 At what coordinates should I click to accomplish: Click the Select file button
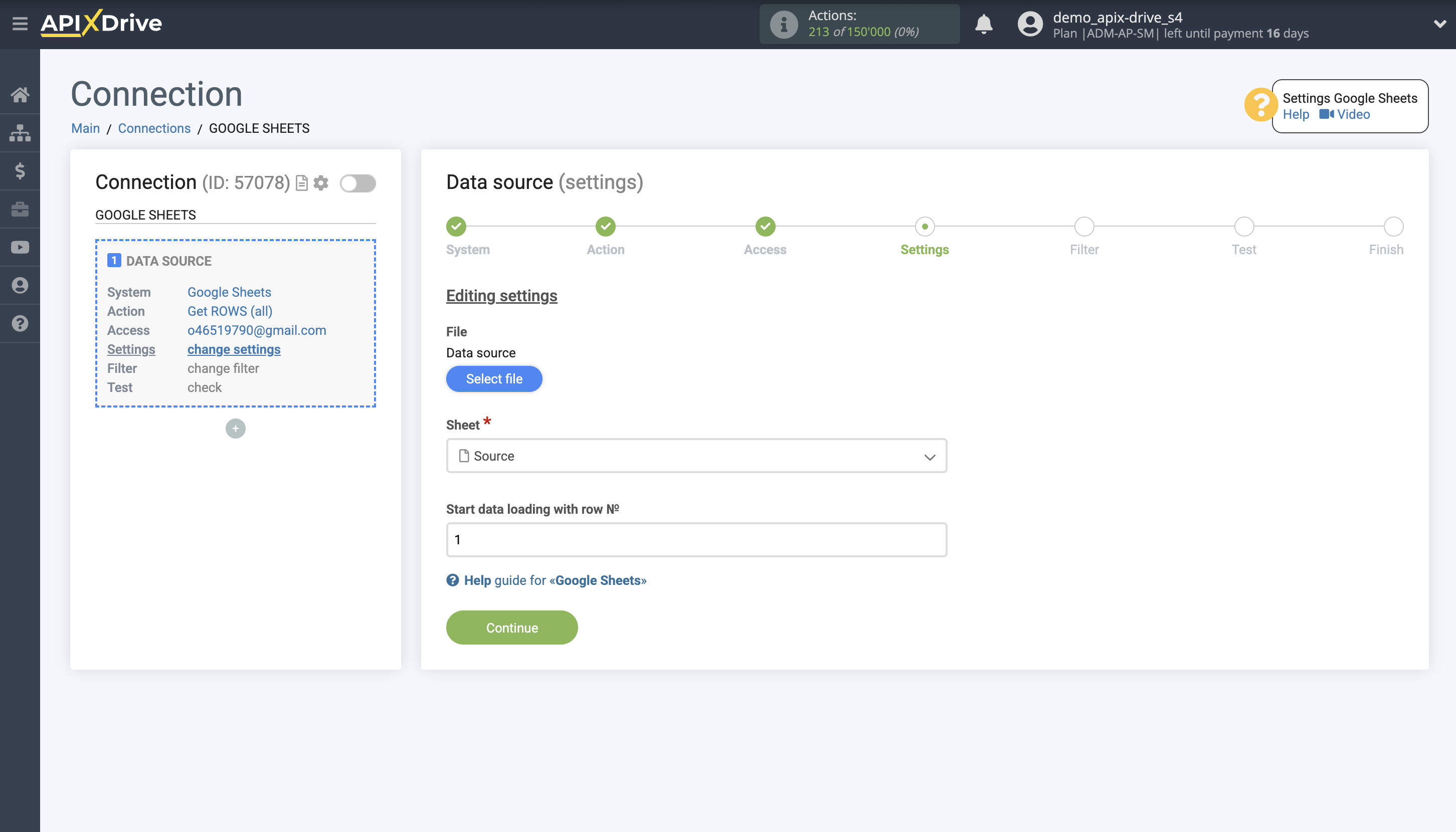(x=494, y=378)
